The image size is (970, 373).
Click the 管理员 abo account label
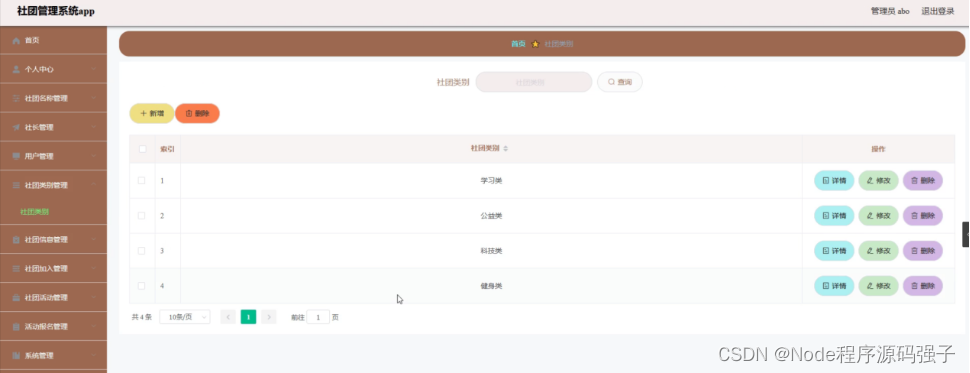[890, 11]
